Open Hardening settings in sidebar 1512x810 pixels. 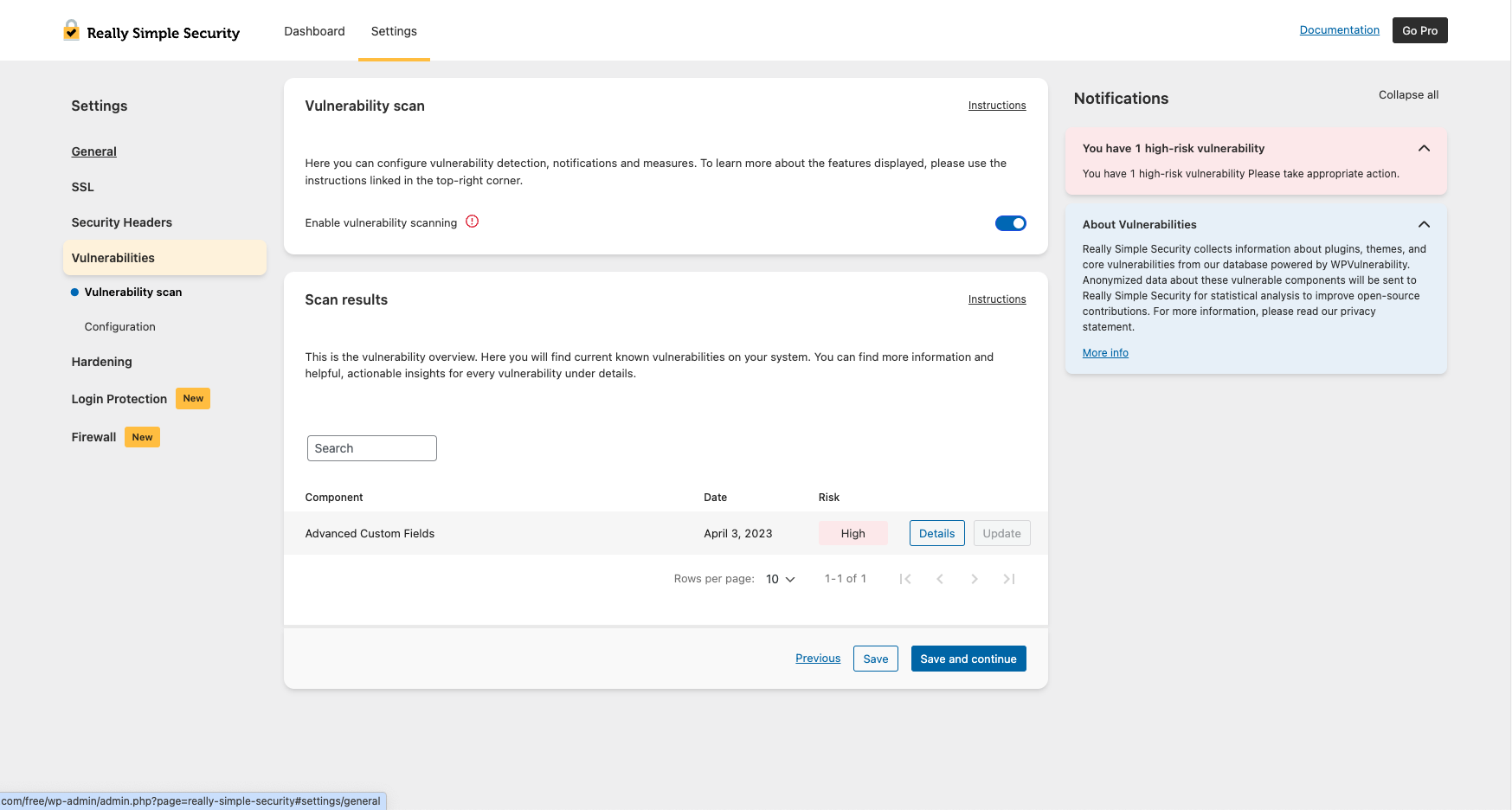point(101,362)
